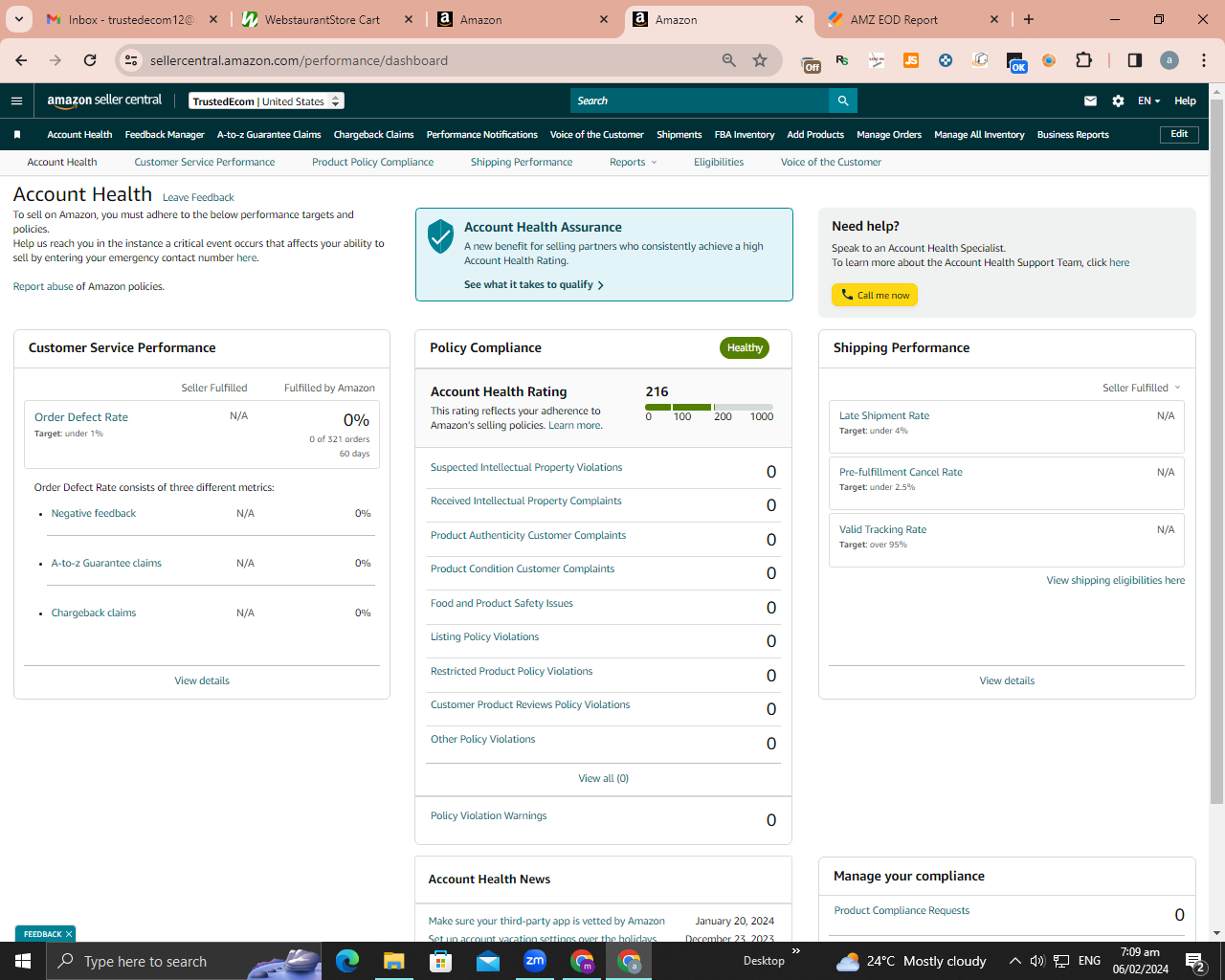This screenshot has height=980, width=1225.
Task: Switch to the WebstaurantStore Cart tab
Action: click(326, 19)
